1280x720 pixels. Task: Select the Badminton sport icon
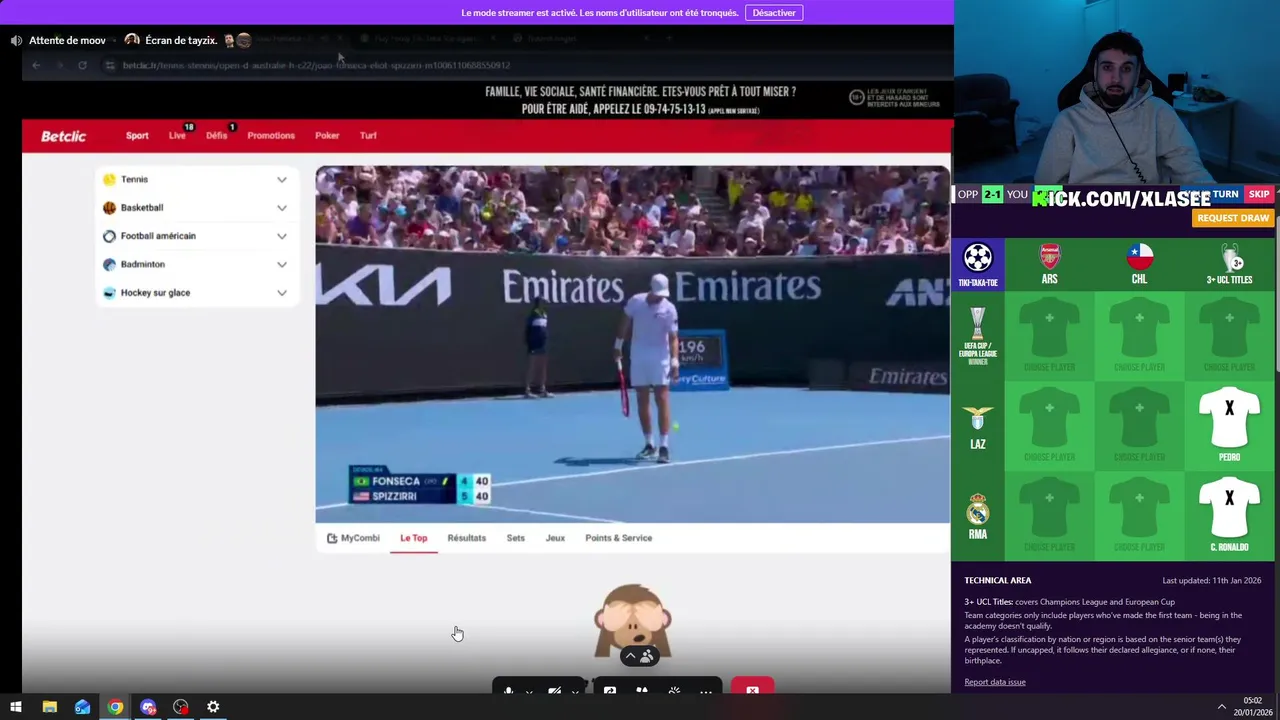109,264
